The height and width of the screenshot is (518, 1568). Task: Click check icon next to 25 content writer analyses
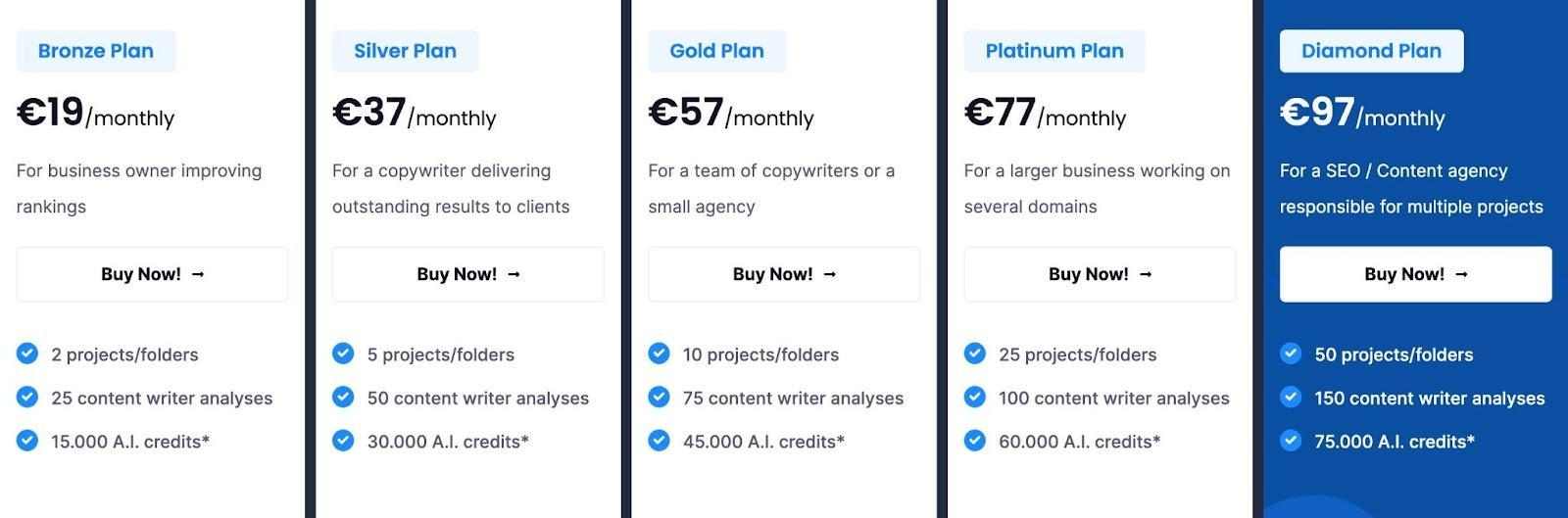pos(27,397)
